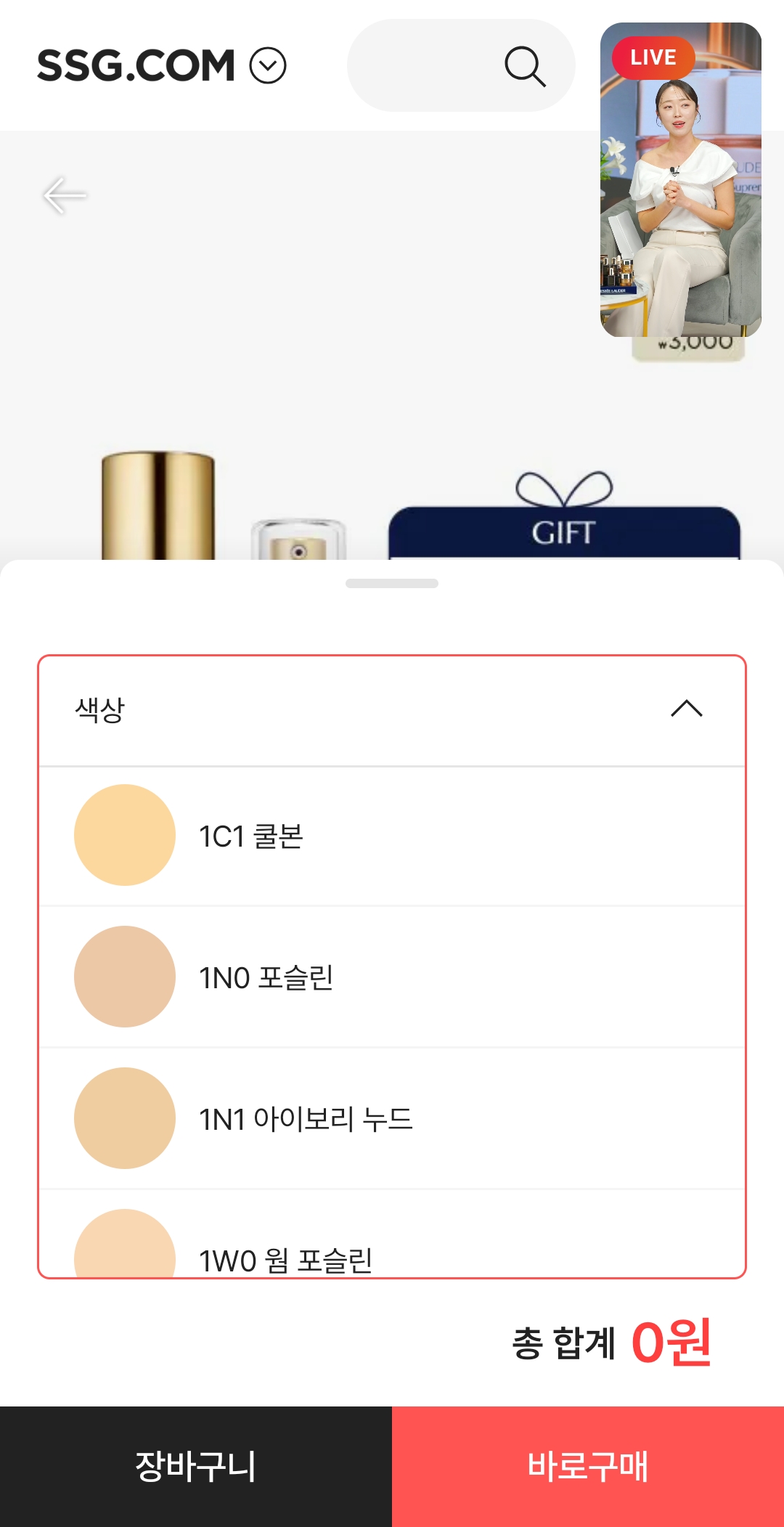Tap the red LIVE badge

coord(653,57)
